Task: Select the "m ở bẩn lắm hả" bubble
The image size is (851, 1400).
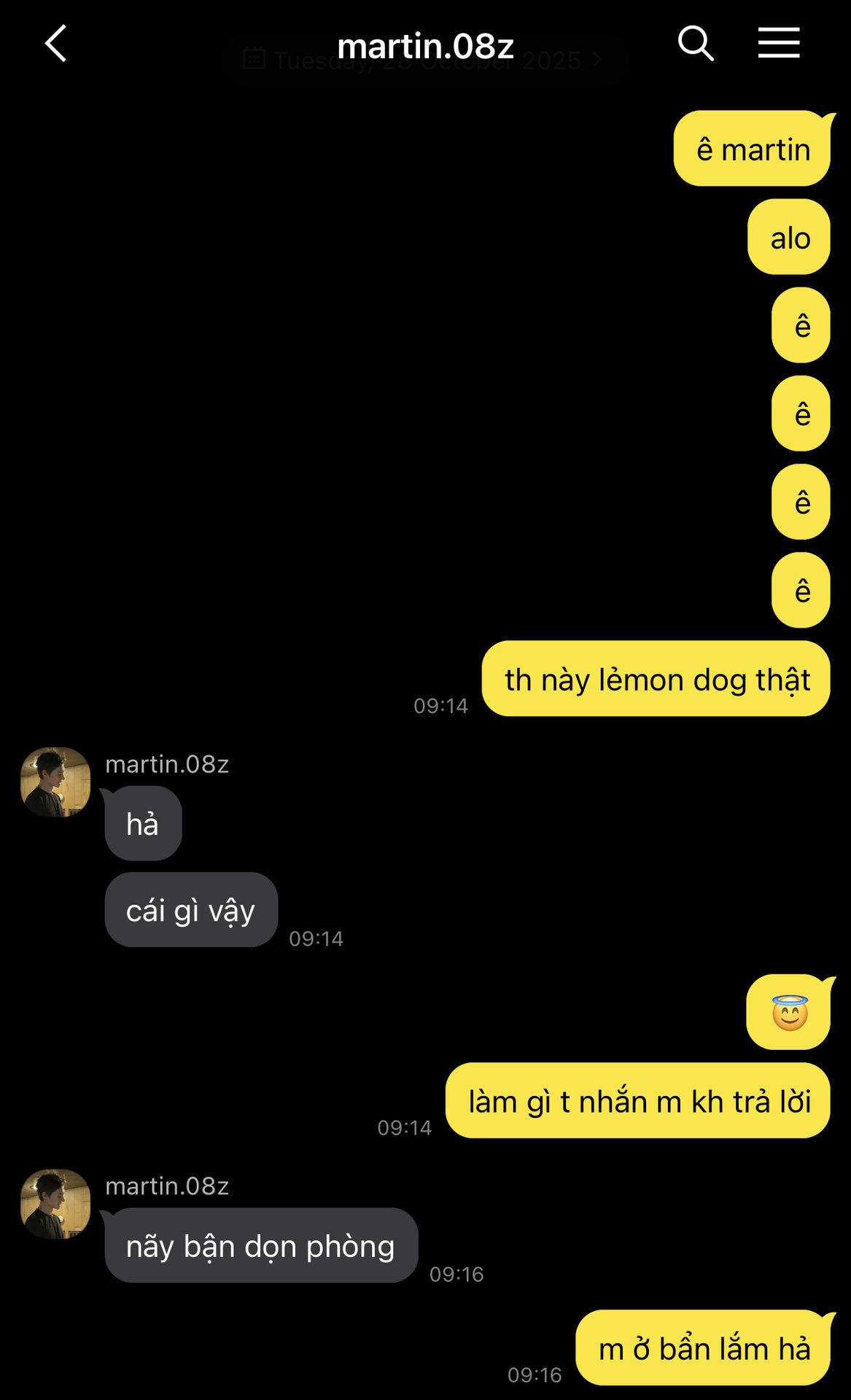Action: [x=704, y=1347]
